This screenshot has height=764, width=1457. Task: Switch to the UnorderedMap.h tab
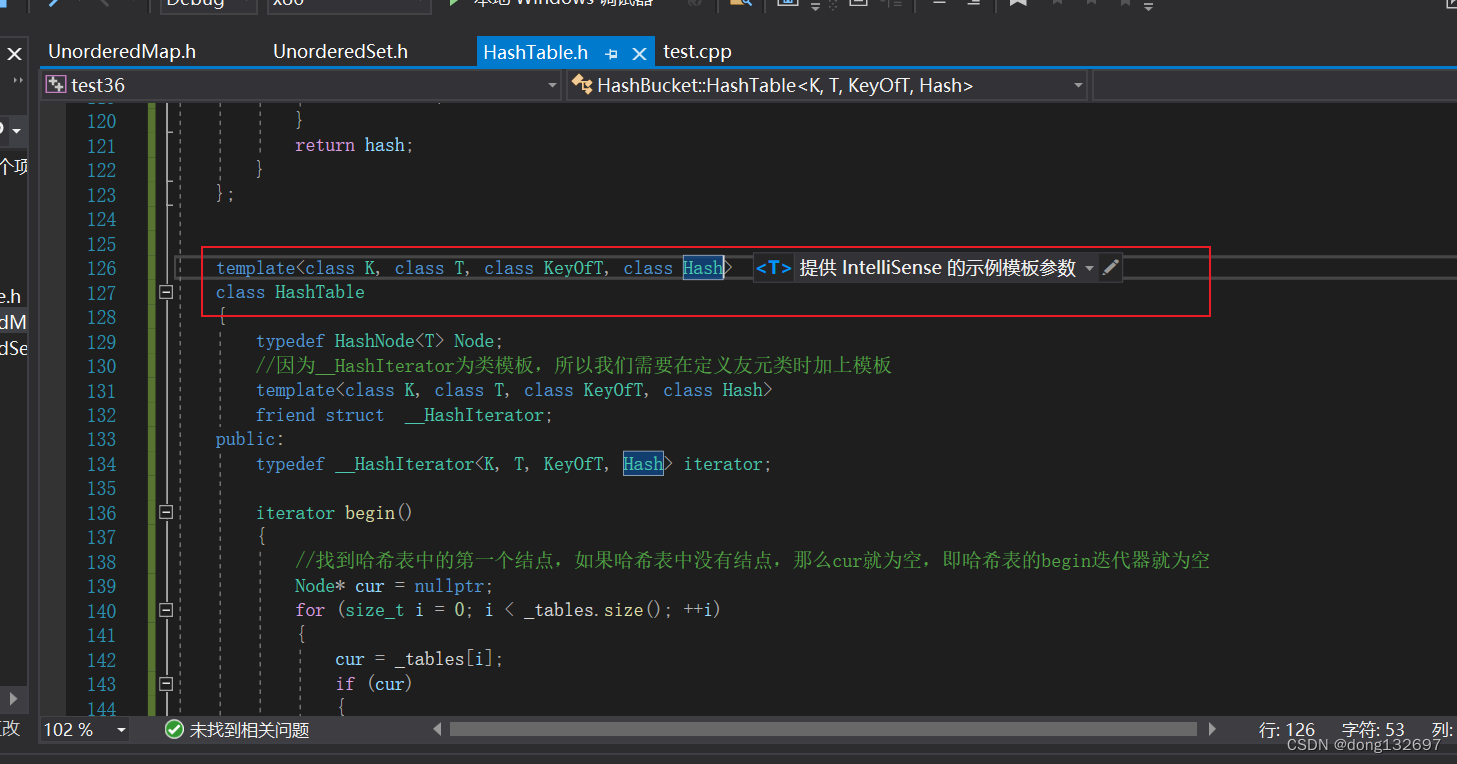pos(122,52)
